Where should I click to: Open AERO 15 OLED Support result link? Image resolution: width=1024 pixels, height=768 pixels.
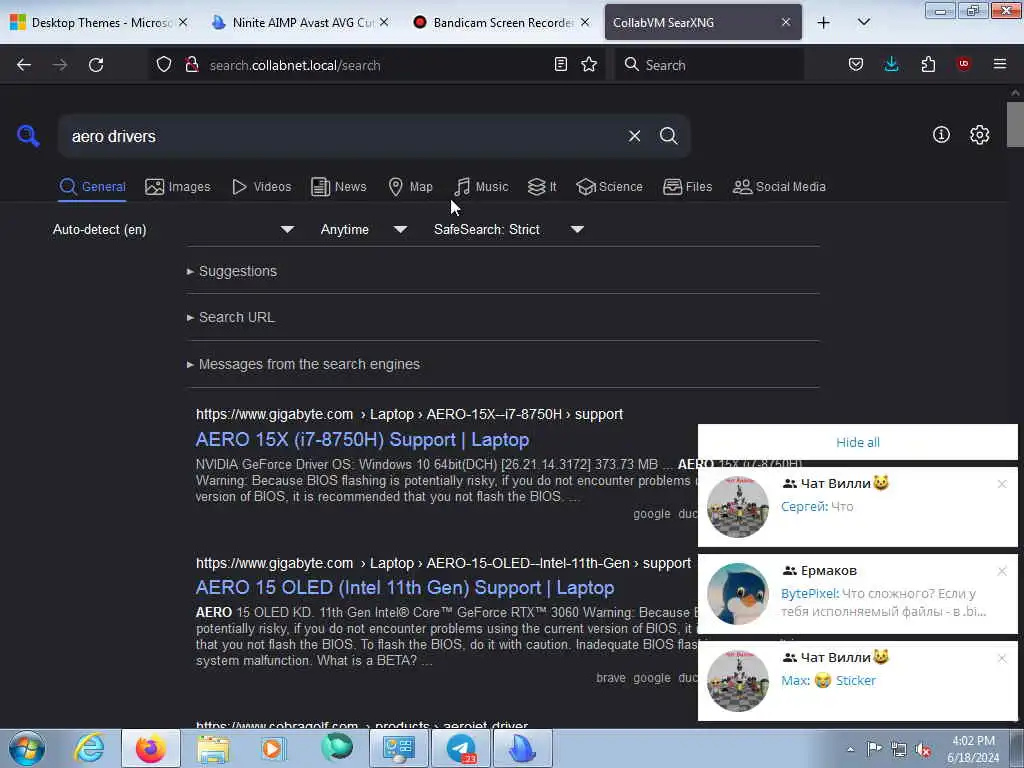405,588
